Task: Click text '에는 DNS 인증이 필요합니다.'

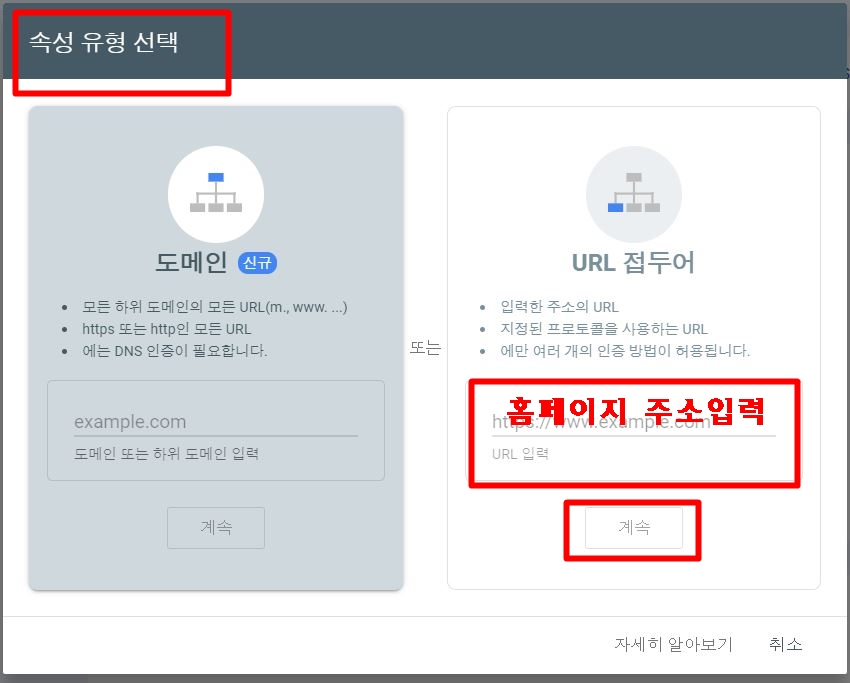Action: (175, 351)
